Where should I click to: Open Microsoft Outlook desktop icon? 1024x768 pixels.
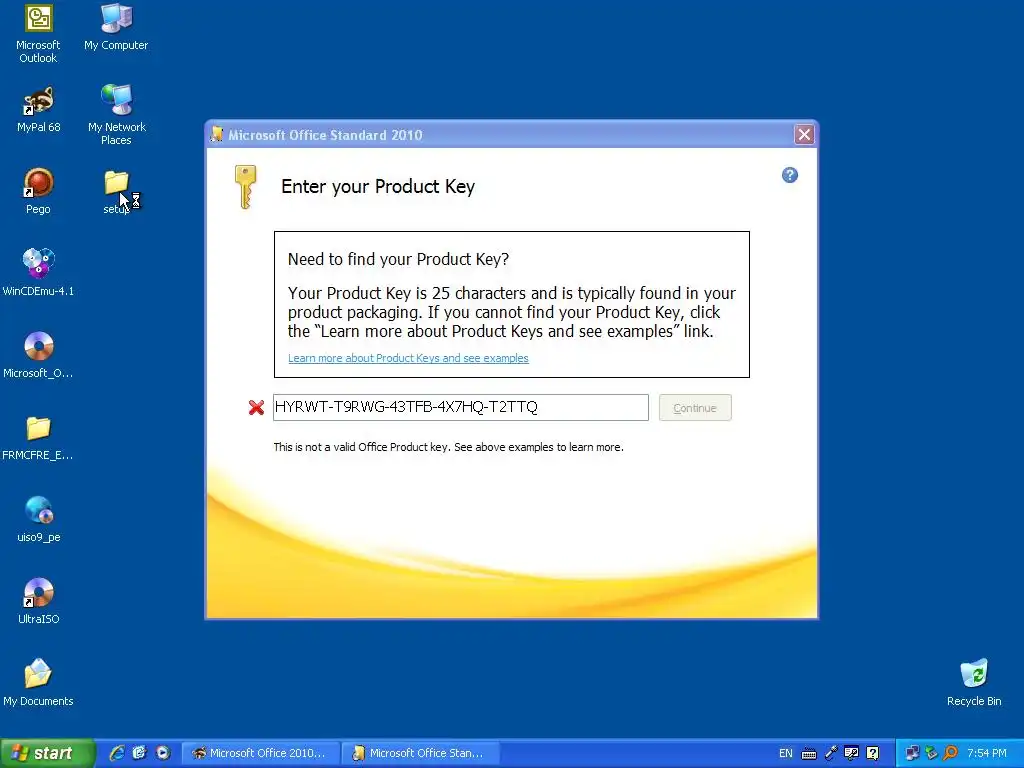tap(39, 33)
